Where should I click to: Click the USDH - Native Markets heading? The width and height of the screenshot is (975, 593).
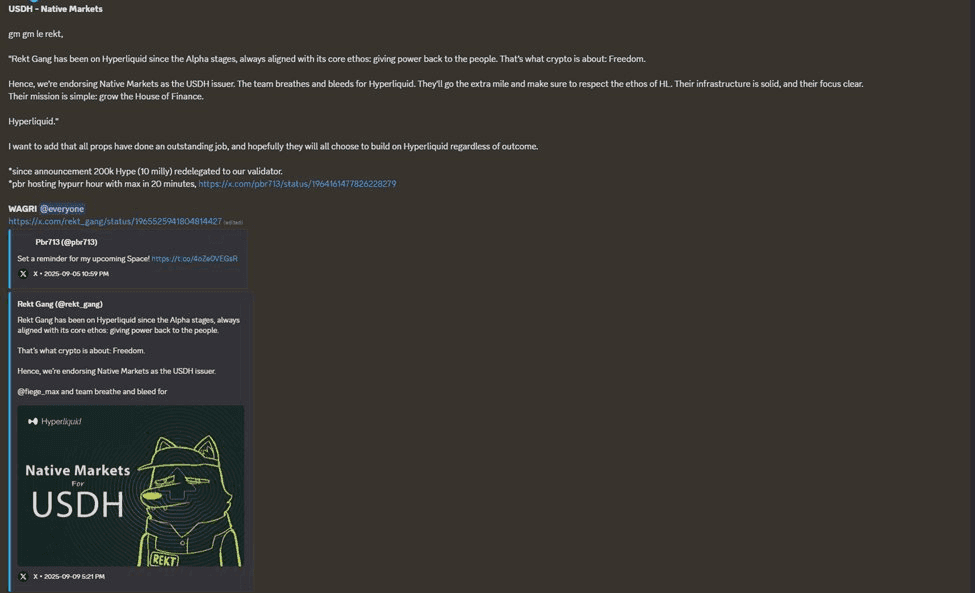pos(55,9)
